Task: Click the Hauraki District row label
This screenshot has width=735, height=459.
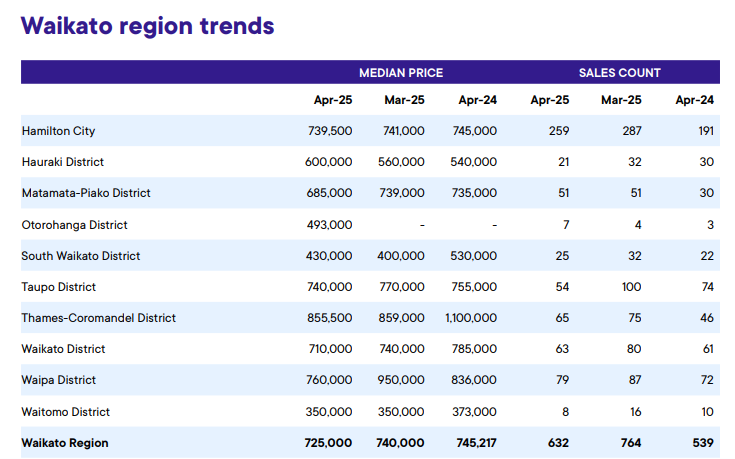Action: coord(63,162)
